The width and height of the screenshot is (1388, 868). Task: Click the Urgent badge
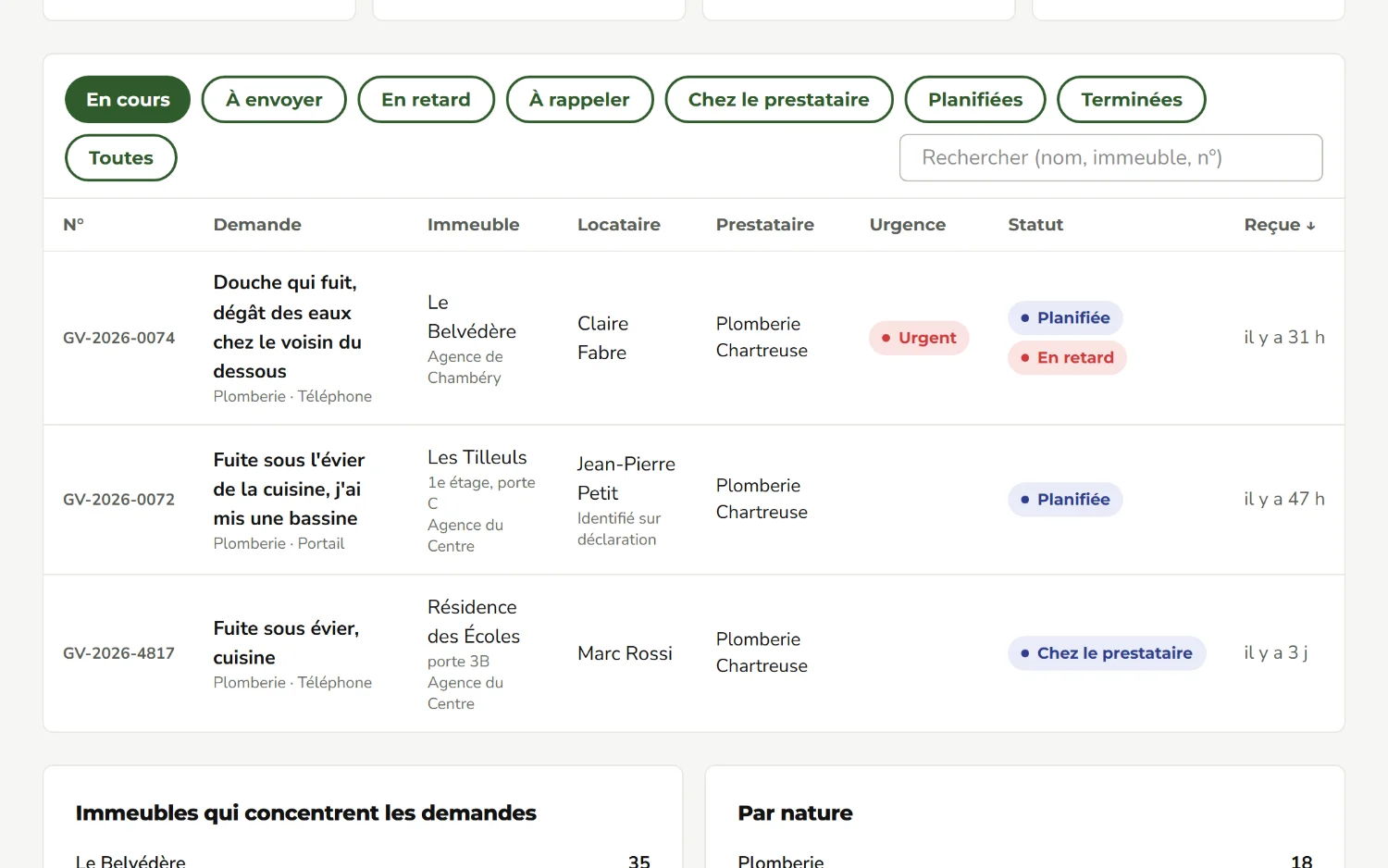coord(919,338)
